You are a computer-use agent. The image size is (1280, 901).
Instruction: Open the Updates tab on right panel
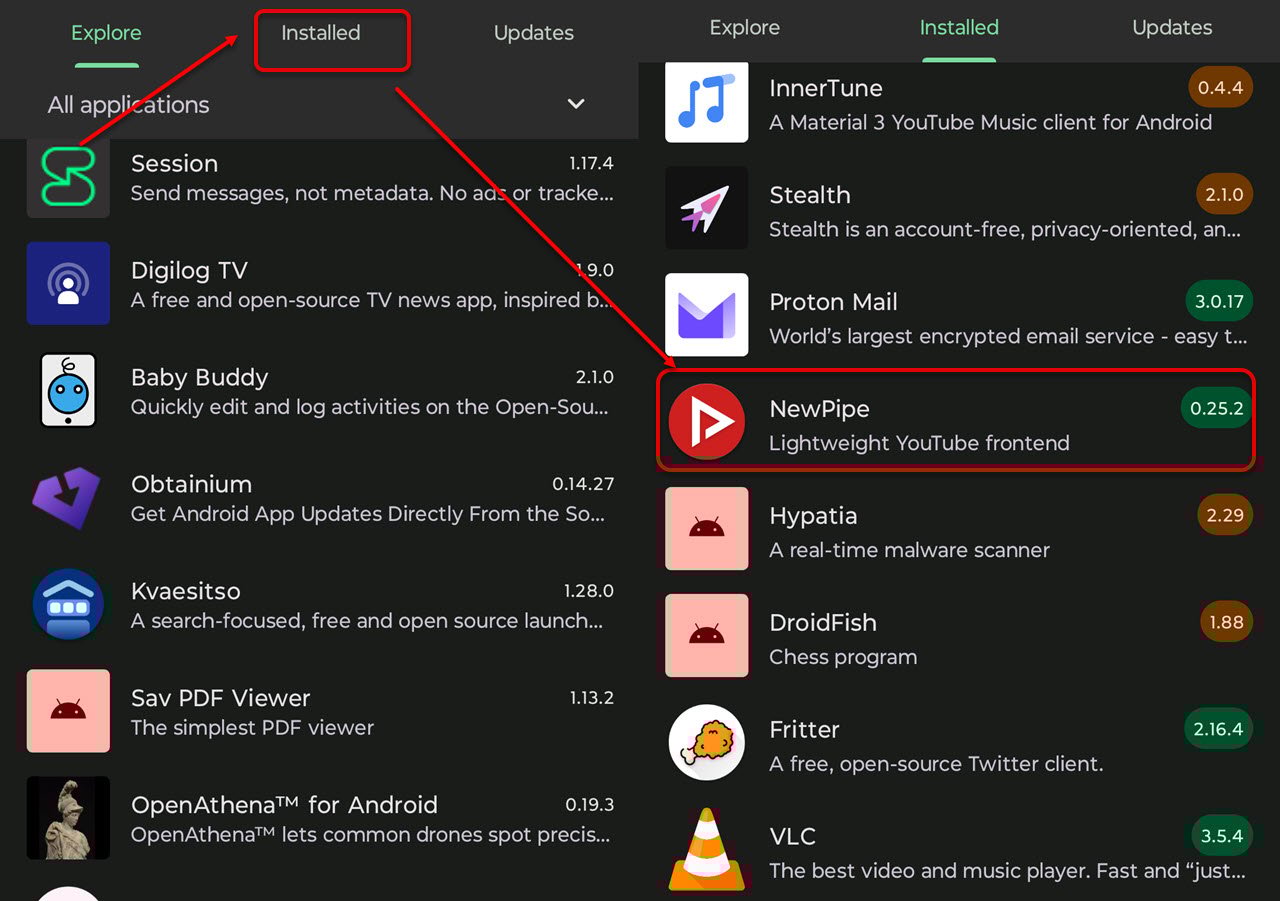pyautogui.click(x=1171, y=28)
